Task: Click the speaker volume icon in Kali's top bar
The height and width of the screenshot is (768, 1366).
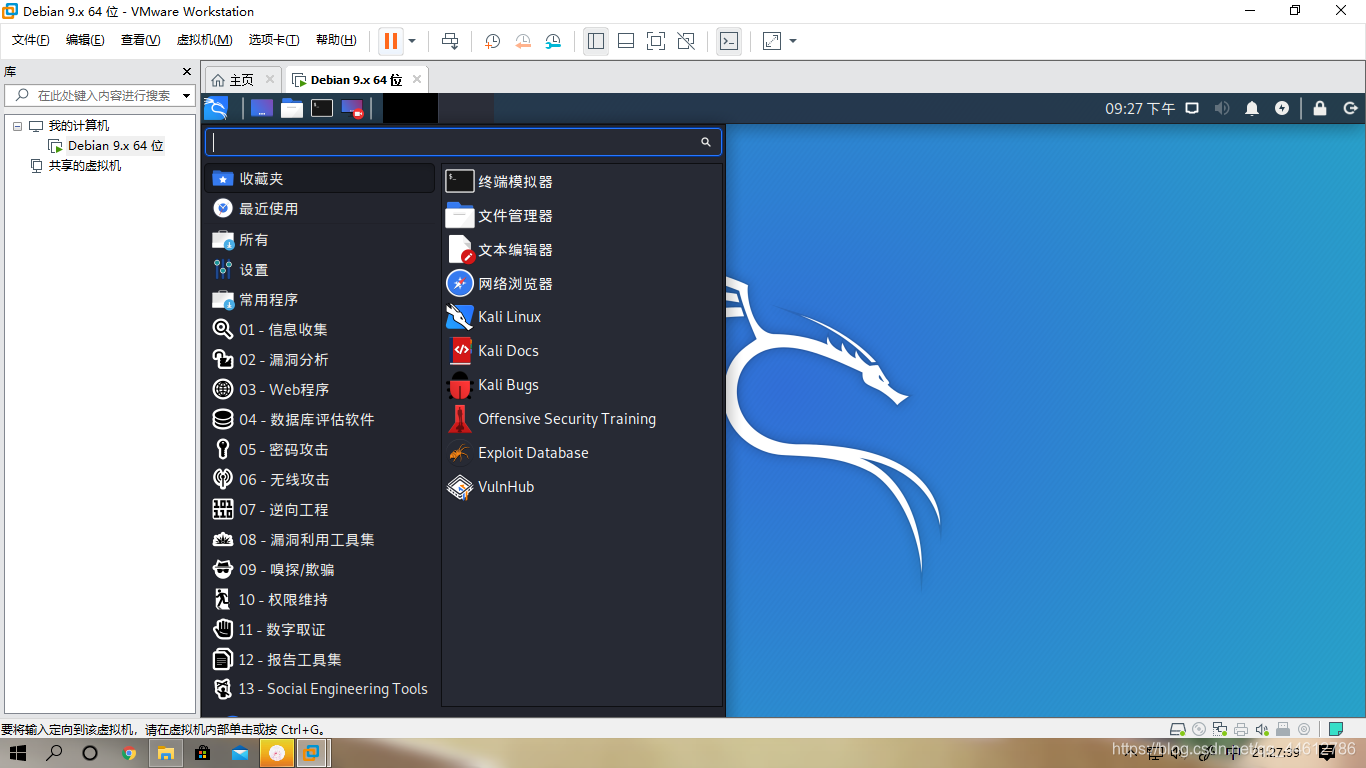Action: click(1222, 108)
